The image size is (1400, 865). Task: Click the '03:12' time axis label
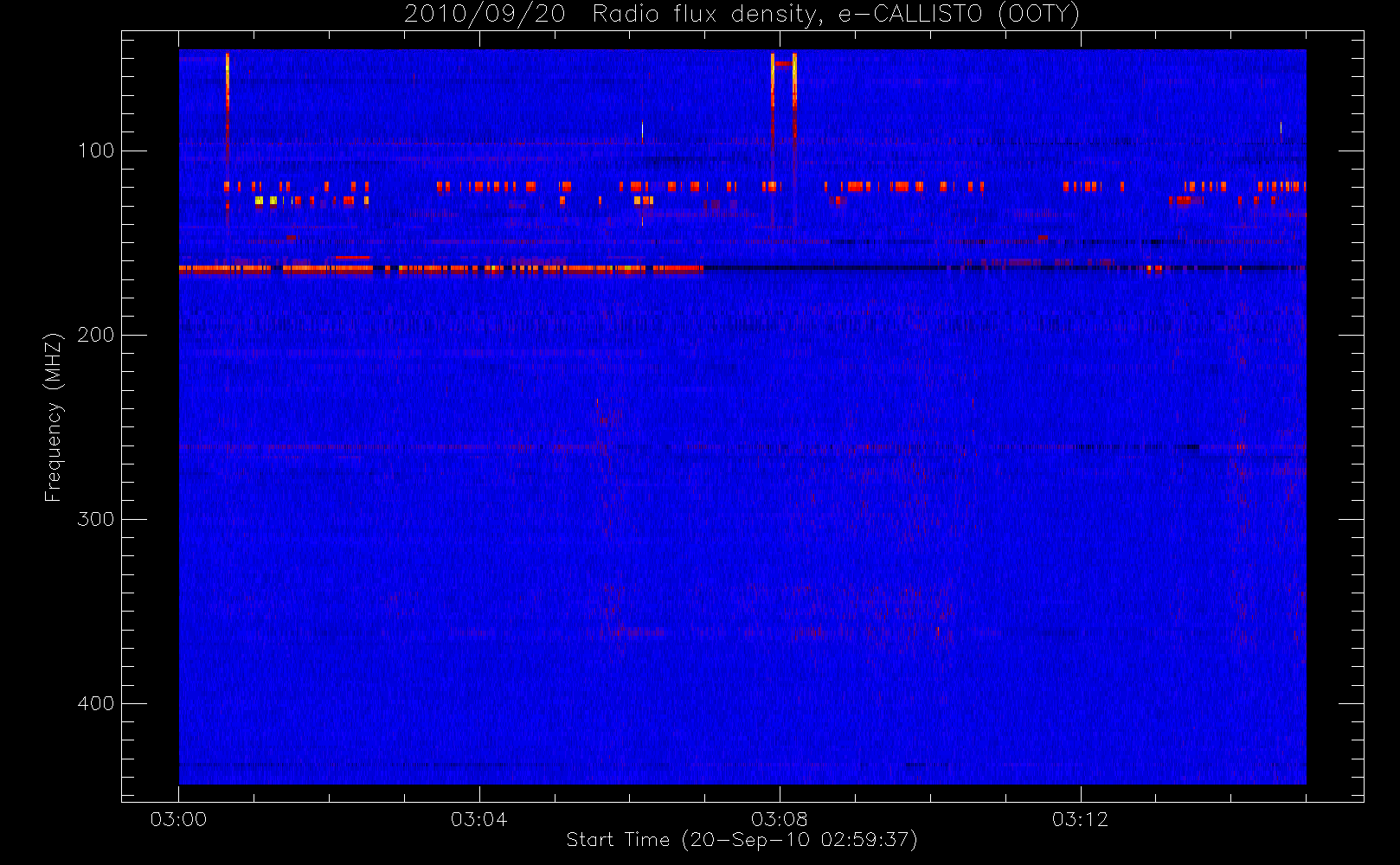tap(1080, 819)
